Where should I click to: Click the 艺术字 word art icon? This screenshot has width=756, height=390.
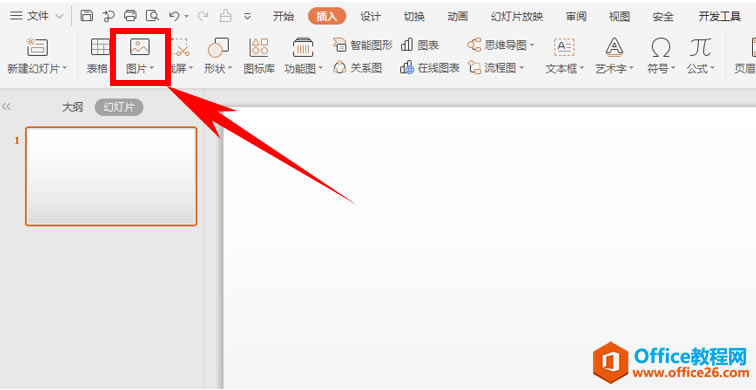tap(614, 47)
